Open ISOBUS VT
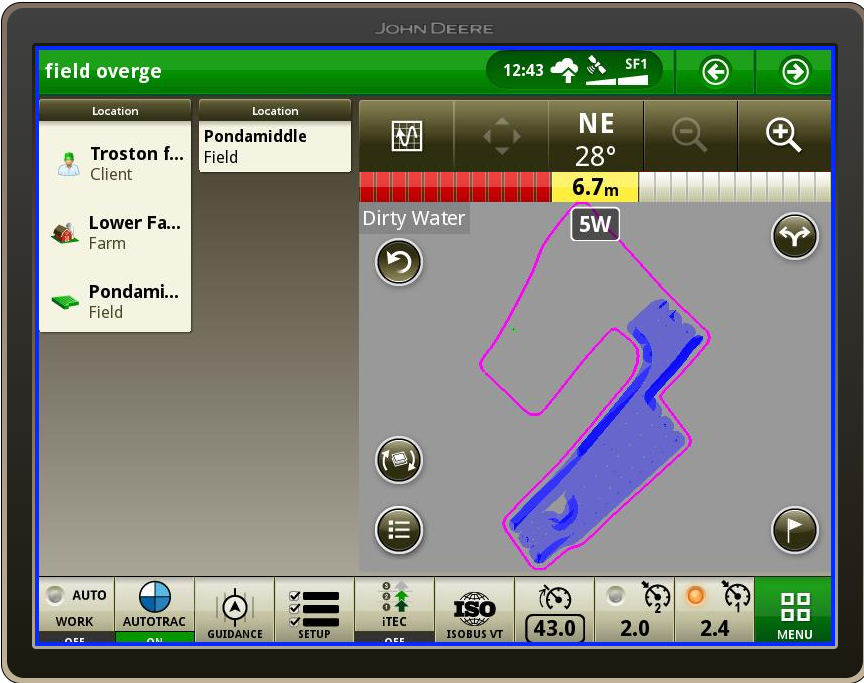This screenshot has width=864, height=683. [474, 610]
